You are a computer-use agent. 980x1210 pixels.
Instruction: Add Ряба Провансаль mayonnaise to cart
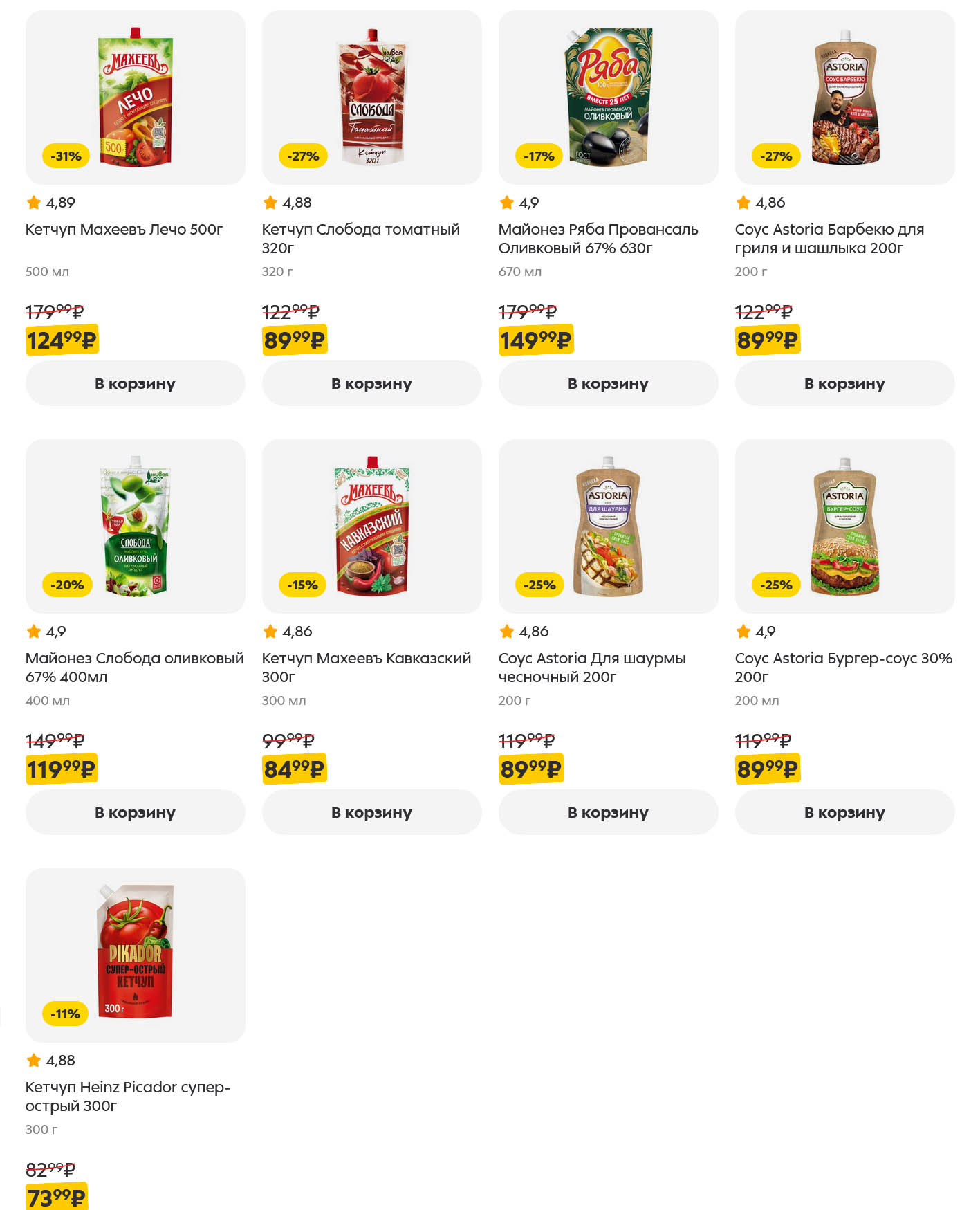(608, 383)
